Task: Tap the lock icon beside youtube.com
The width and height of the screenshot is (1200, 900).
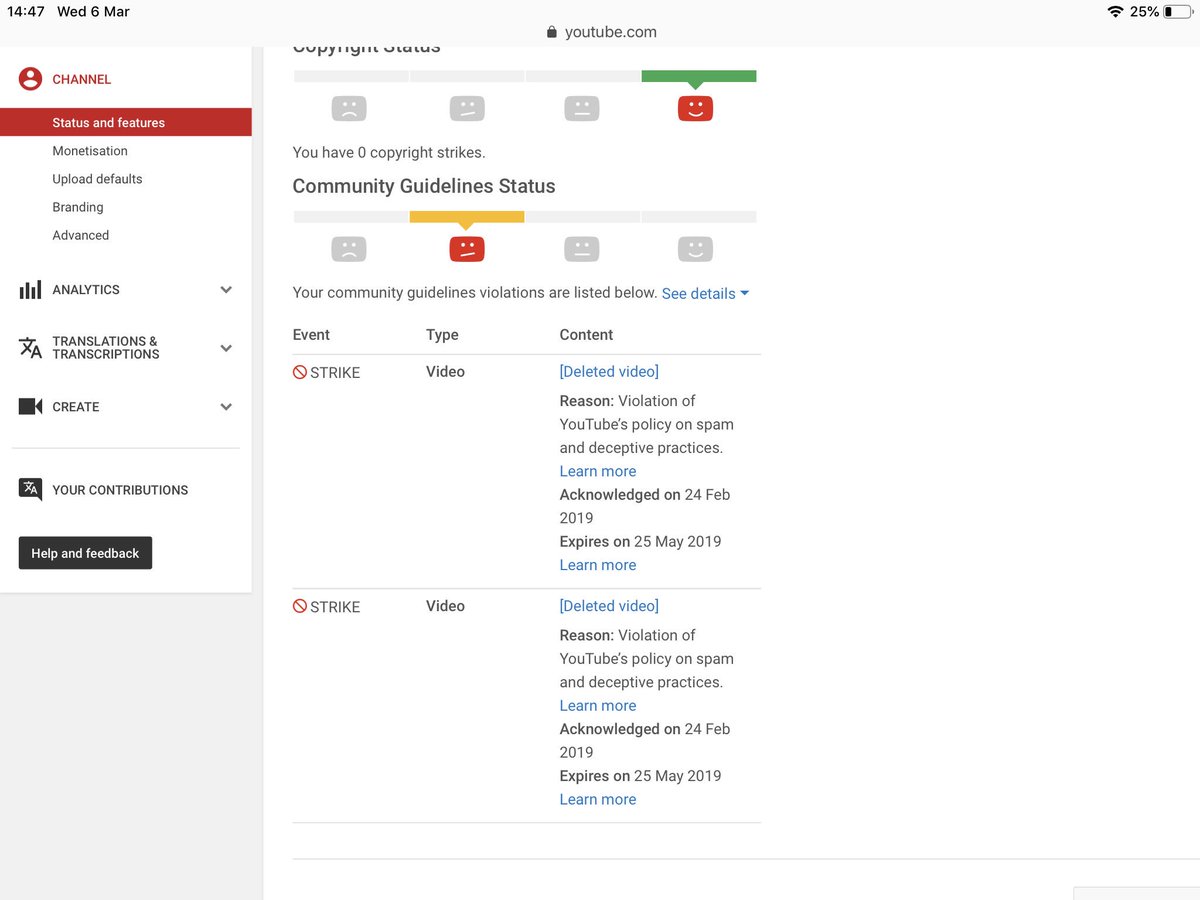Action: pos(551,32)
